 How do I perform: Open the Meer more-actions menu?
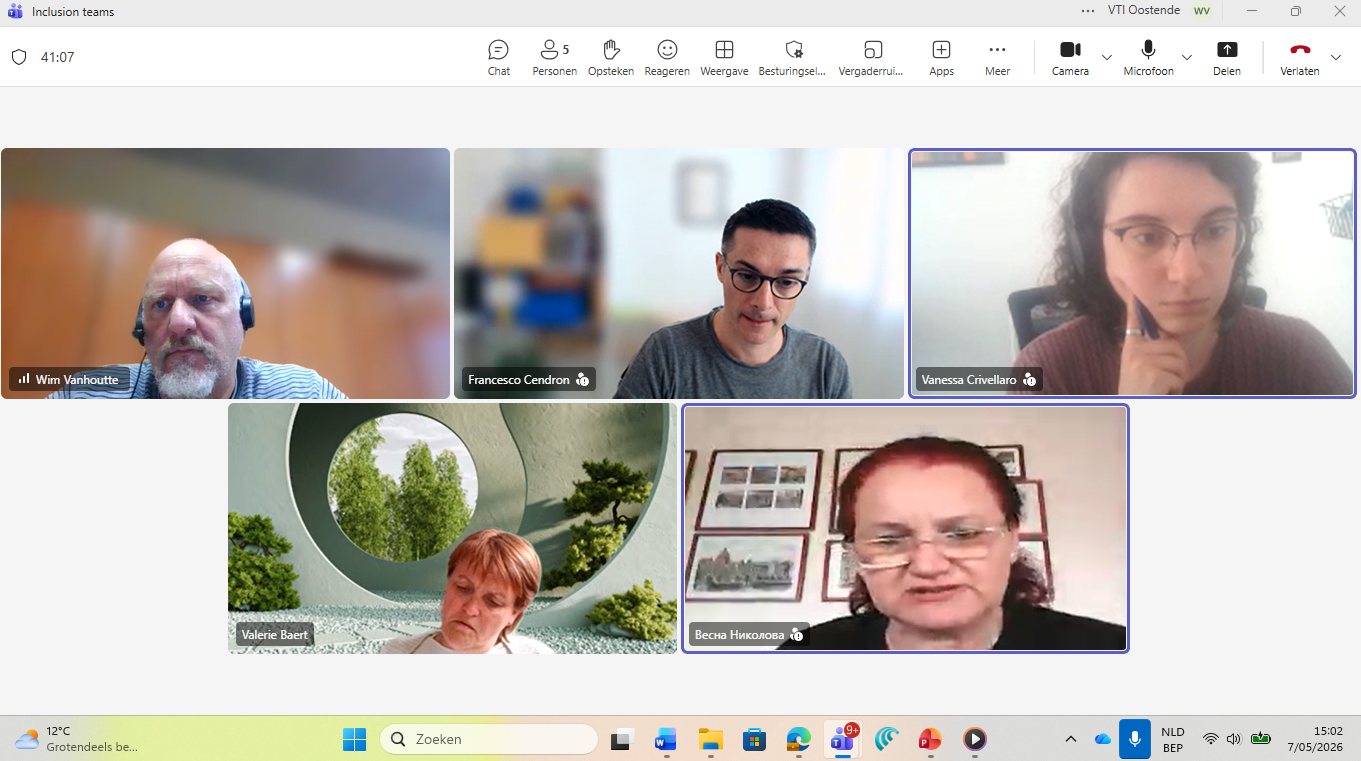tap(997, 57)
